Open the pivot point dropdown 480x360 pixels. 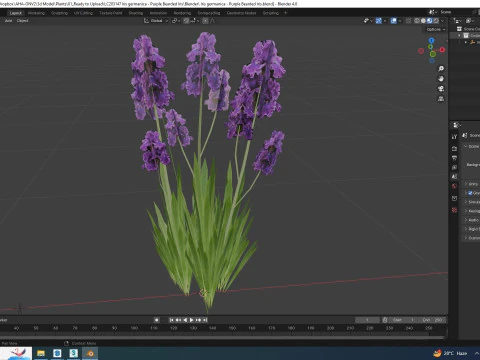point(176,21)
